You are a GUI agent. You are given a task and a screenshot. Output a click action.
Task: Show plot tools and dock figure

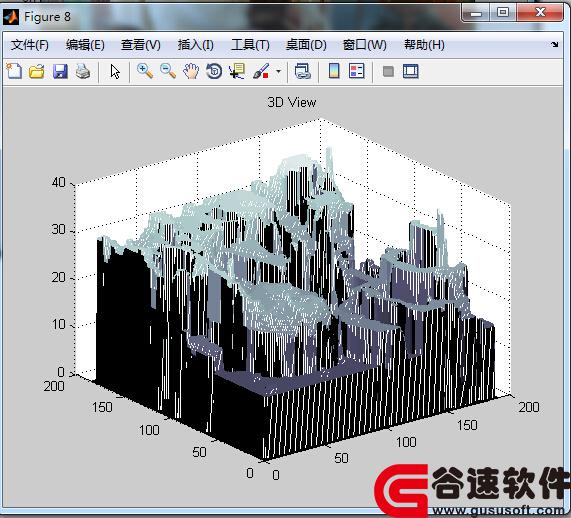click(x=411, y=71)
